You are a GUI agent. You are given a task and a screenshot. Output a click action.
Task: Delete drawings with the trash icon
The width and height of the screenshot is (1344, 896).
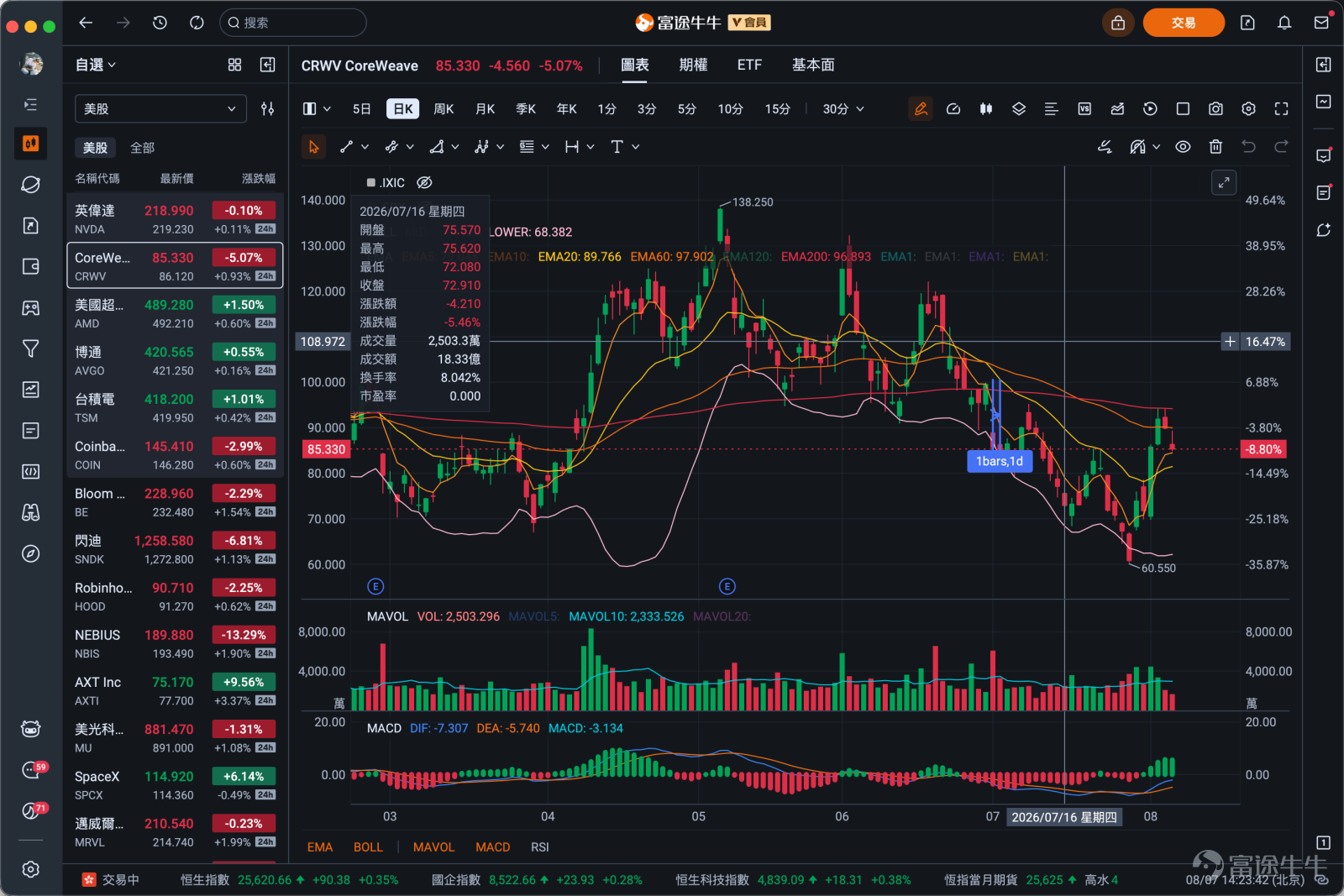tap(1215, 147)
